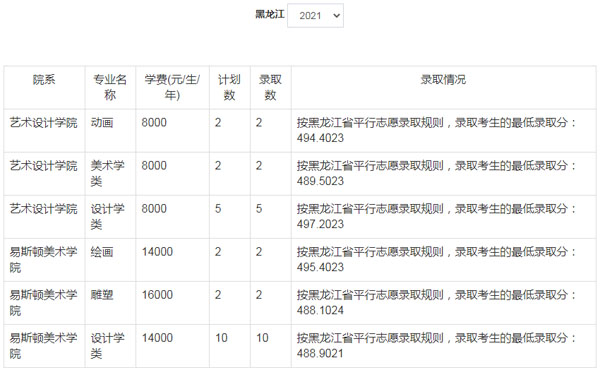
Task: Select the 绘画 major cell
Action: tap(110, 260)
